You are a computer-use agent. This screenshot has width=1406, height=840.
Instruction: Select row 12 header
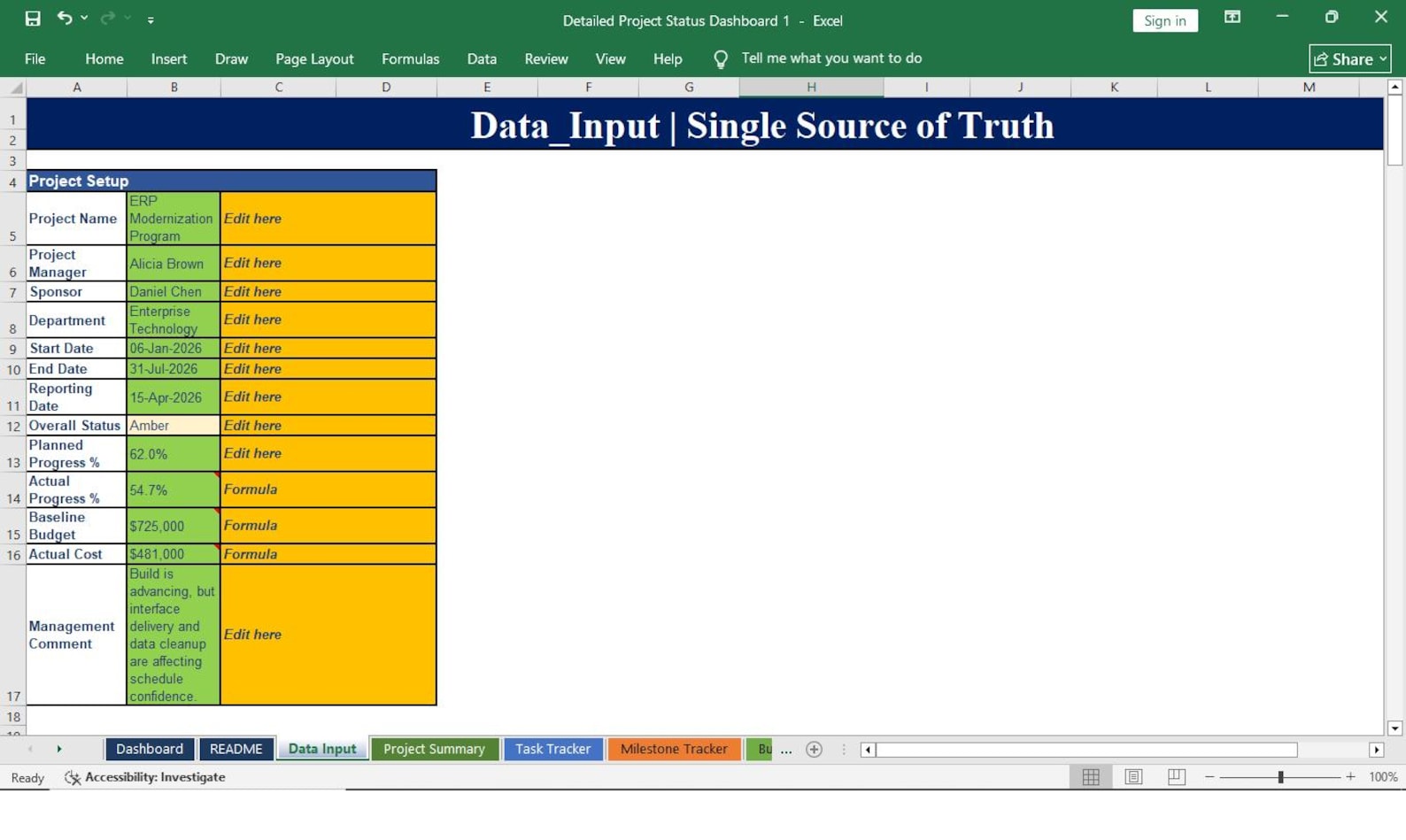click(x=13, y=426)
